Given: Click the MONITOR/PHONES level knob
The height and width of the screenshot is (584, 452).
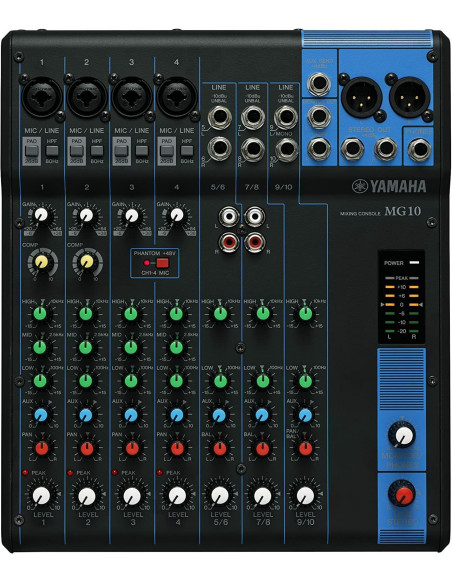Looking at the screenshot, I should click(402, 435).
